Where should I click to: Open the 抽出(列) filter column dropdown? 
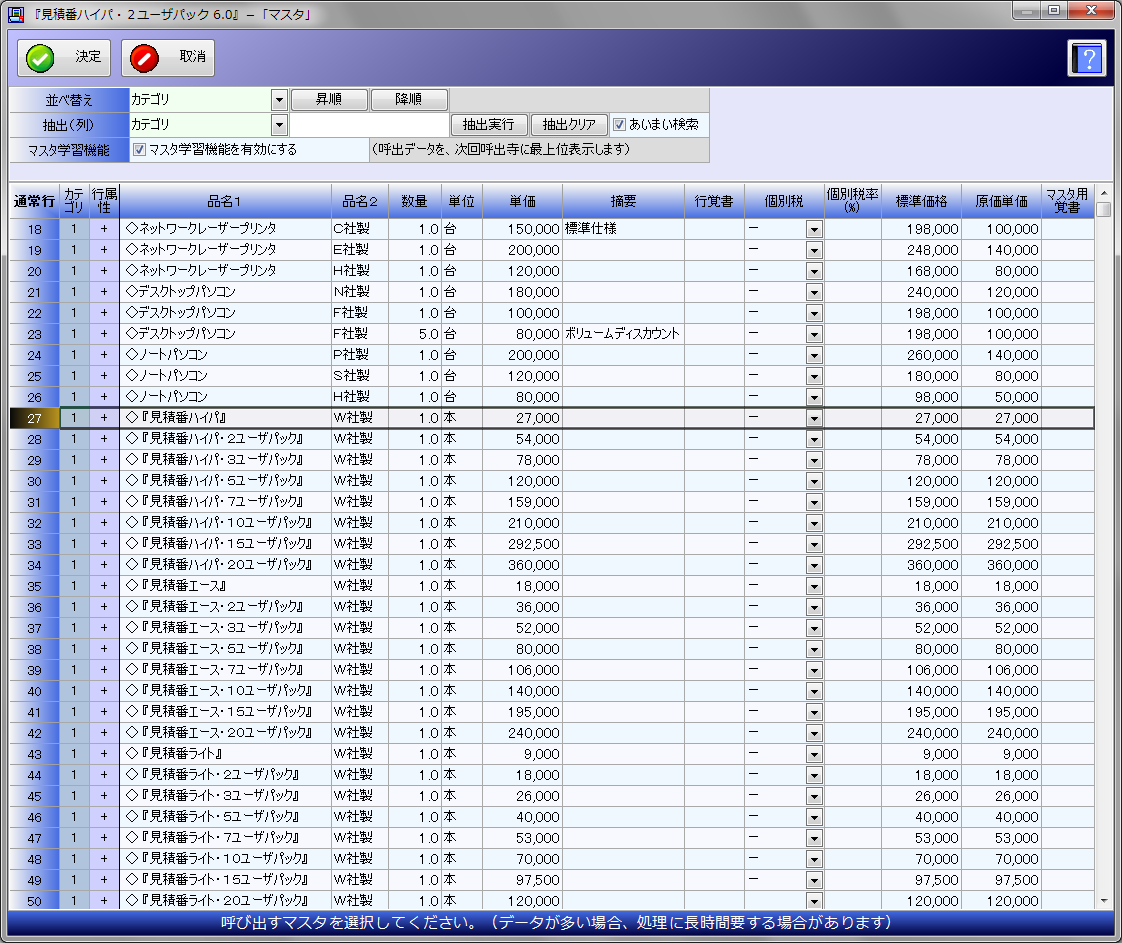[279, 124]
